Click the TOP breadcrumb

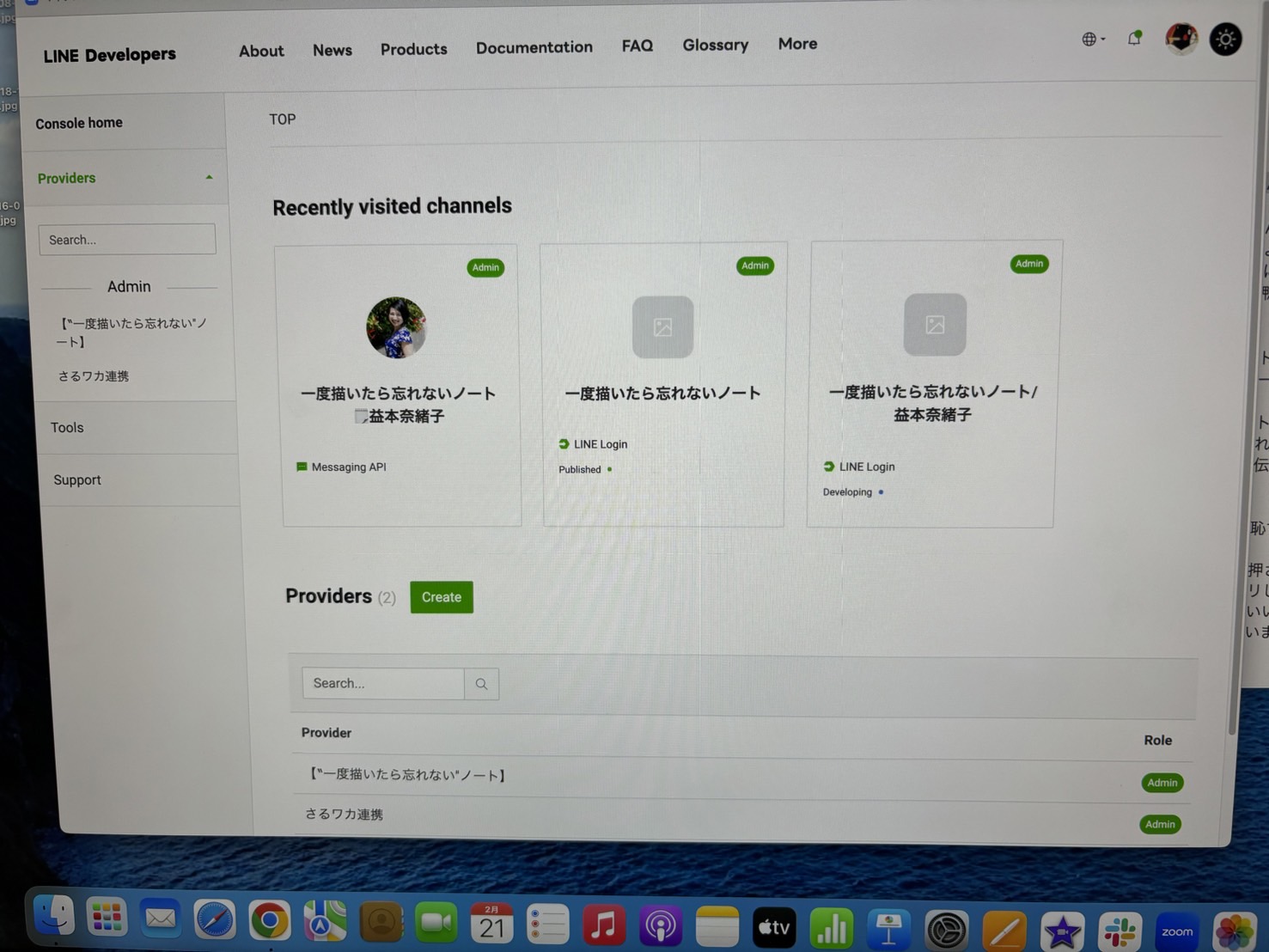pyautogui.click(x=283, y=119)
